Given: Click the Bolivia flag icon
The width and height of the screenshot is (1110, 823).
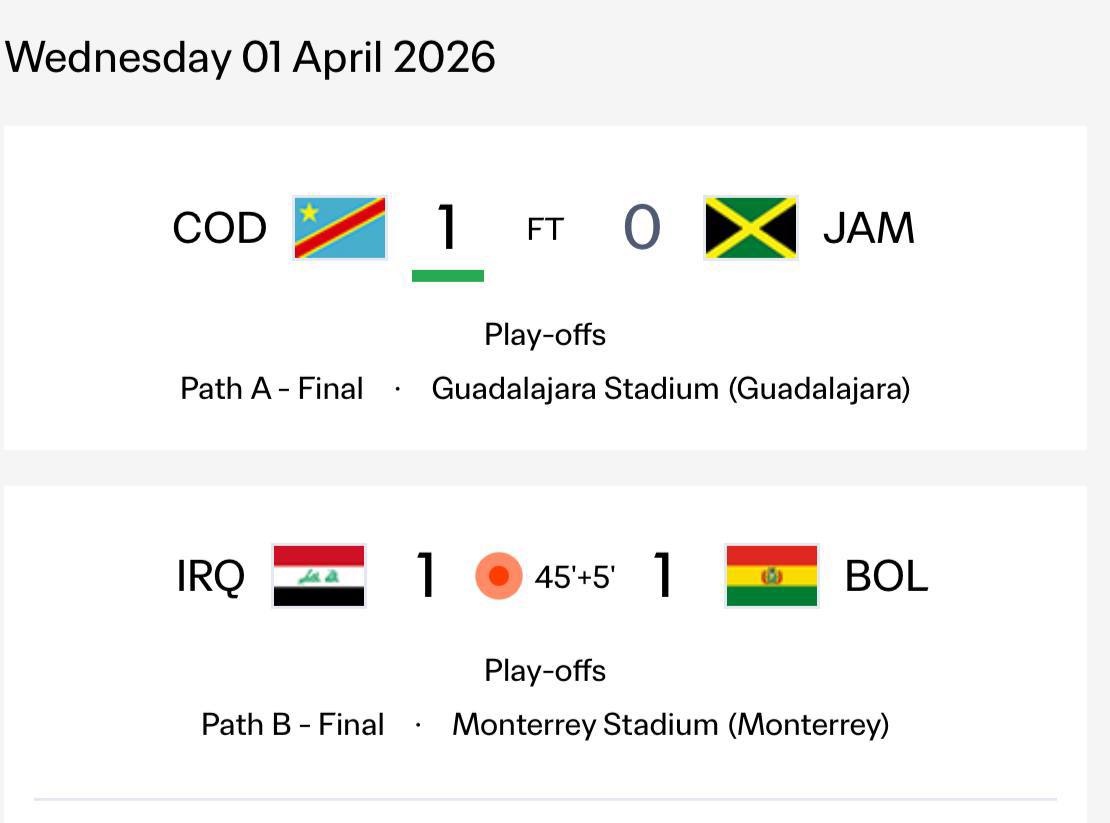Looking at the screenshot, I should click(x=772, y=576).
